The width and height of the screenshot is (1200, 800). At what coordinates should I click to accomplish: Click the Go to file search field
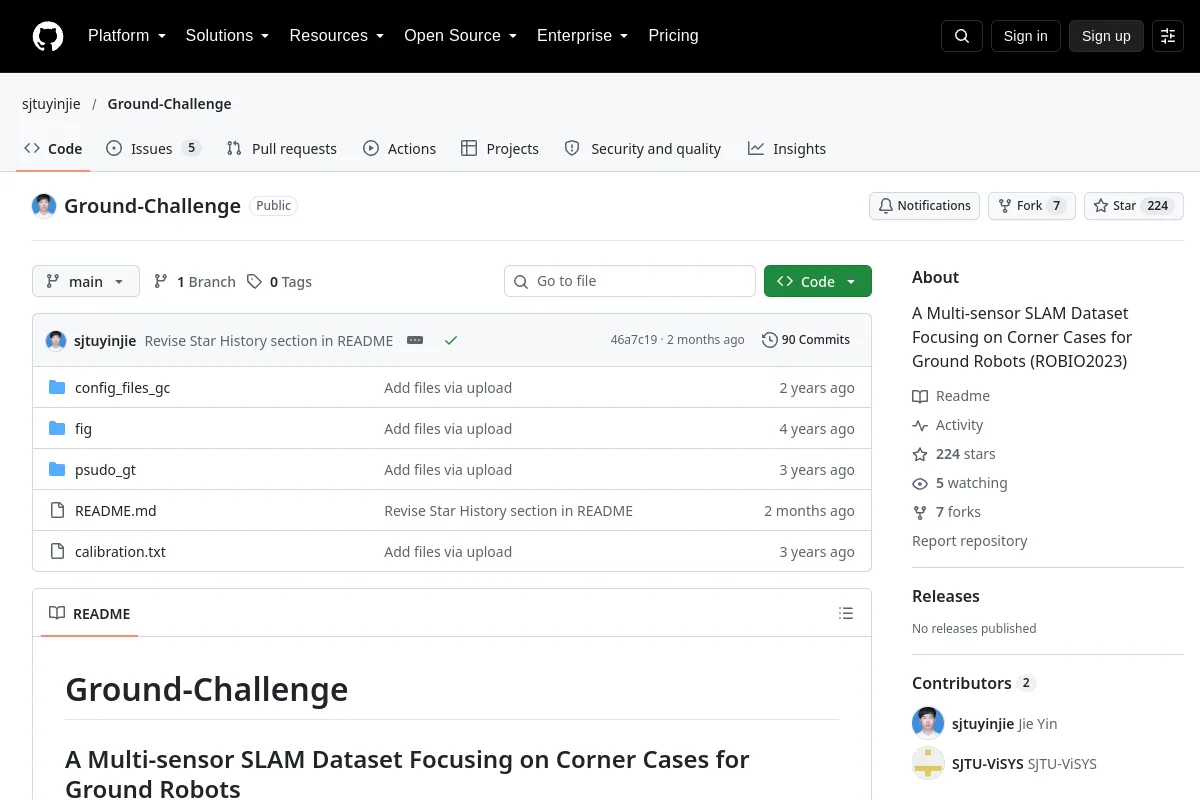[x=630, y=281]
